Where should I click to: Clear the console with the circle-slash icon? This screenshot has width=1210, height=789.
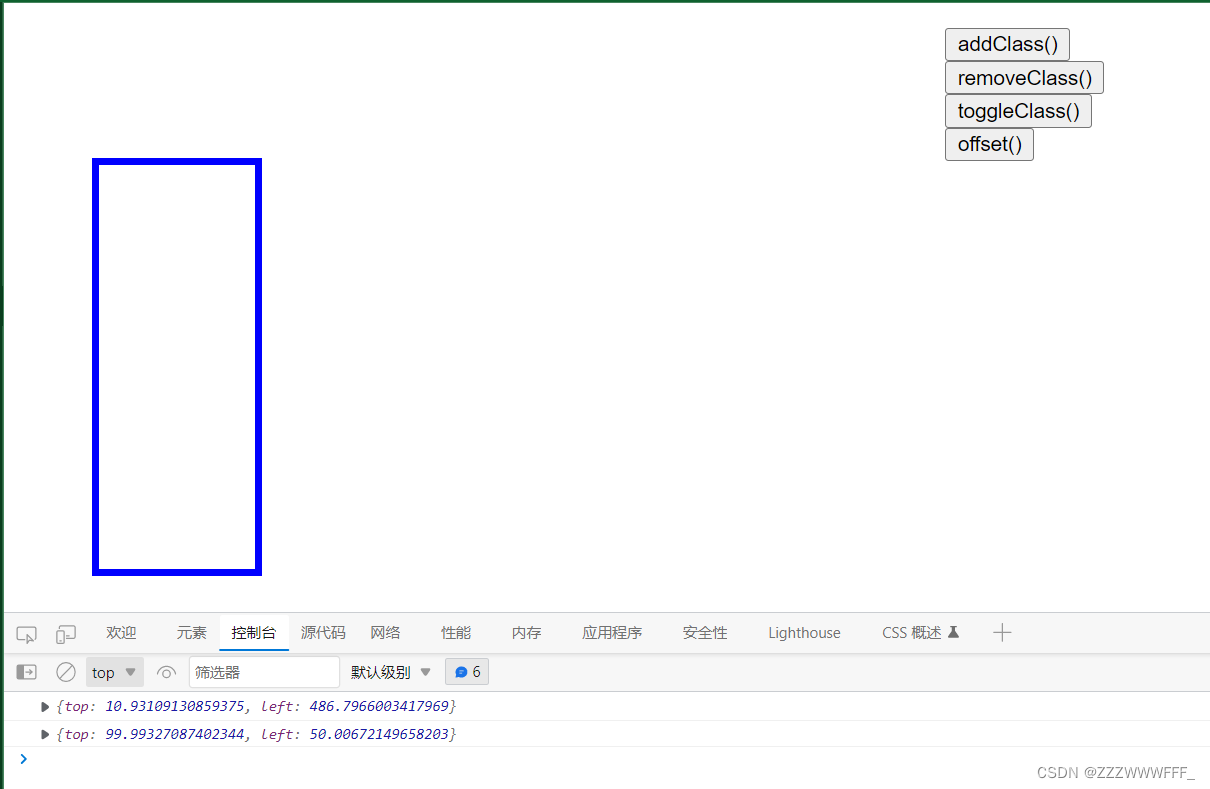coord(66,671)
